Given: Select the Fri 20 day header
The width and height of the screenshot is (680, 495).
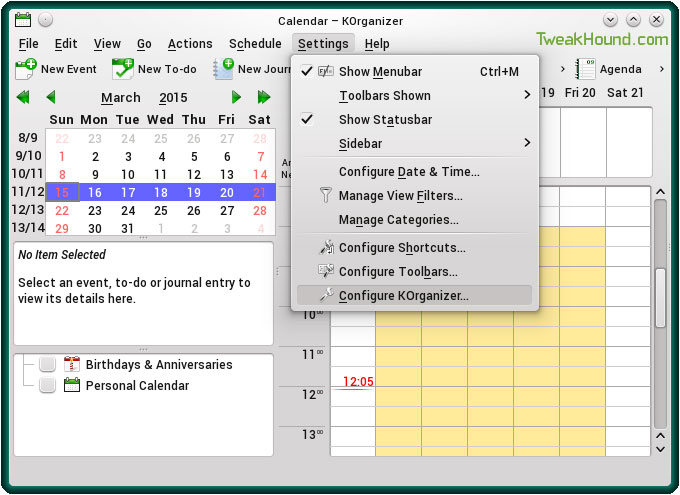Looking at the screenshot, I should (580, 93).
